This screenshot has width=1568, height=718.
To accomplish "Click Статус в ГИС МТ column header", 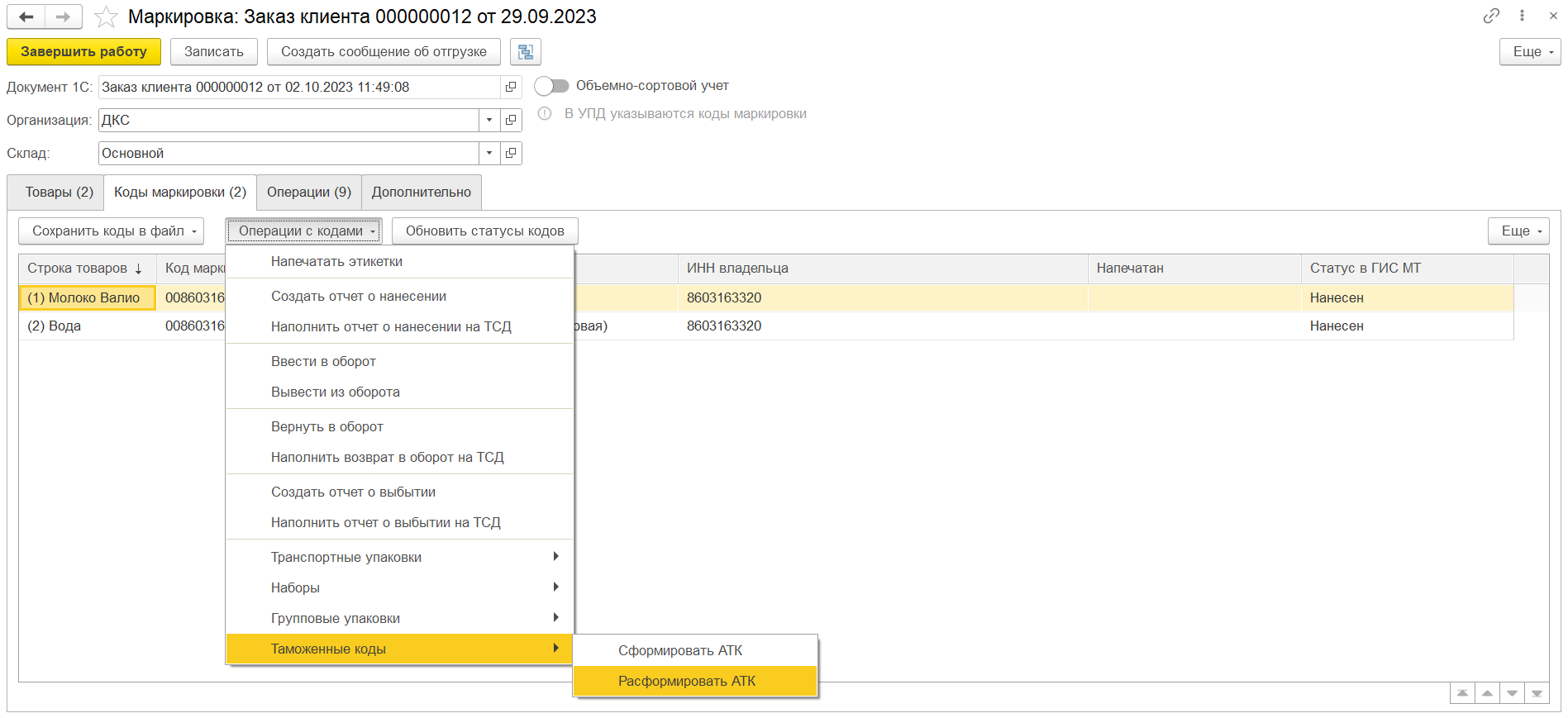I will 1408,269.
